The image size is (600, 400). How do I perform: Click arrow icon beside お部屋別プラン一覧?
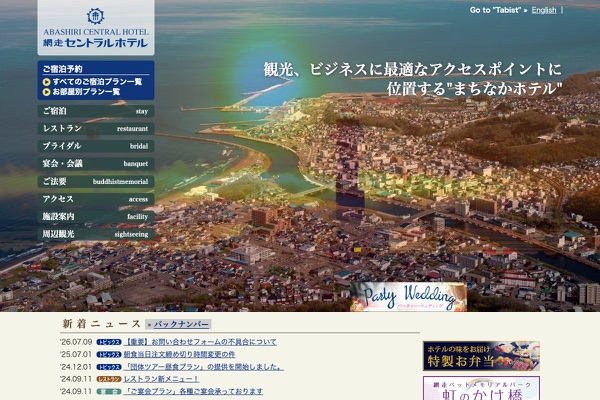[x=47, y=92]
